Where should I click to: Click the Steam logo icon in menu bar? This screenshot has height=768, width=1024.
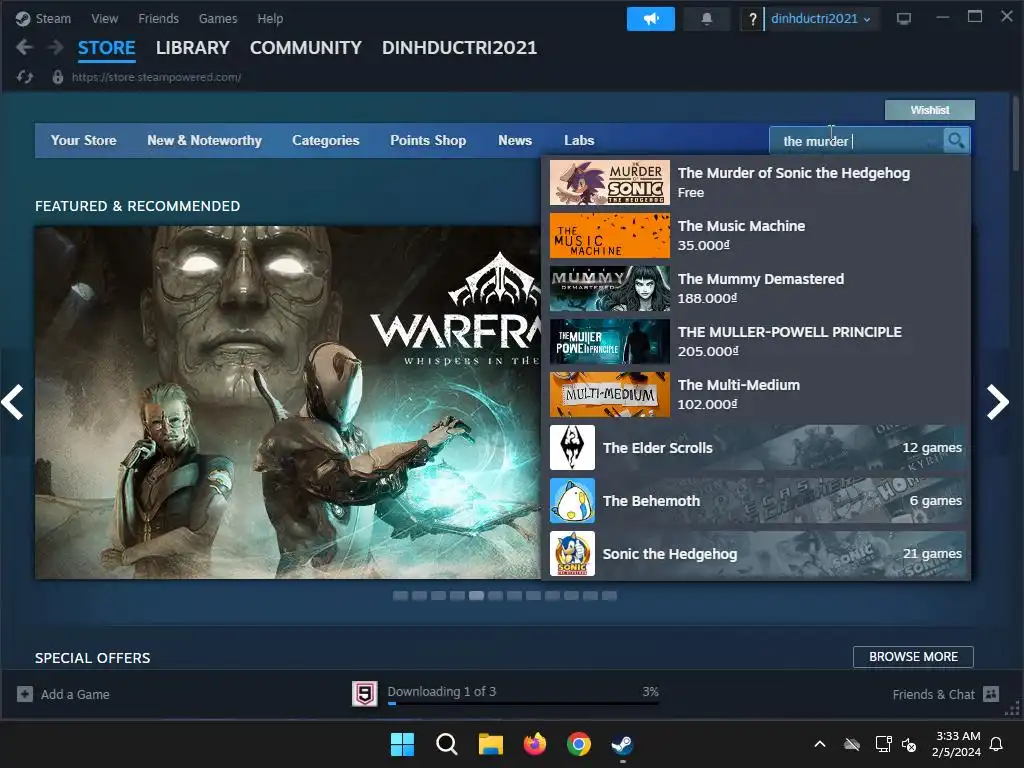(x=23, y=19)
